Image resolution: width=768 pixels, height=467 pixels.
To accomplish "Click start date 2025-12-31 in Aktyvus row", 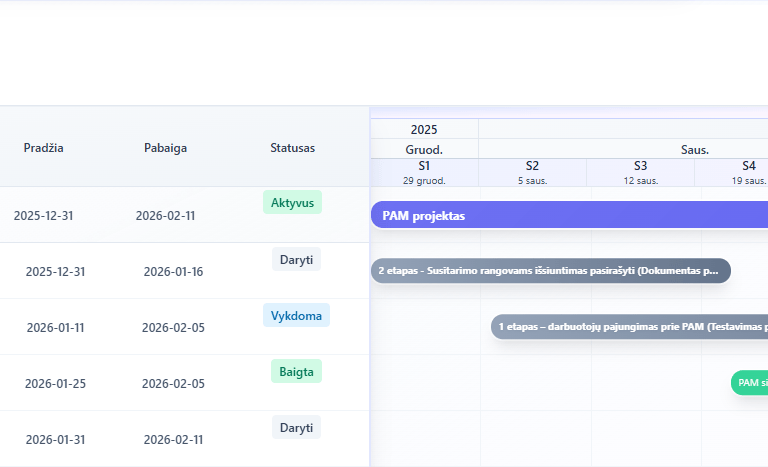I will pos(44,216).
